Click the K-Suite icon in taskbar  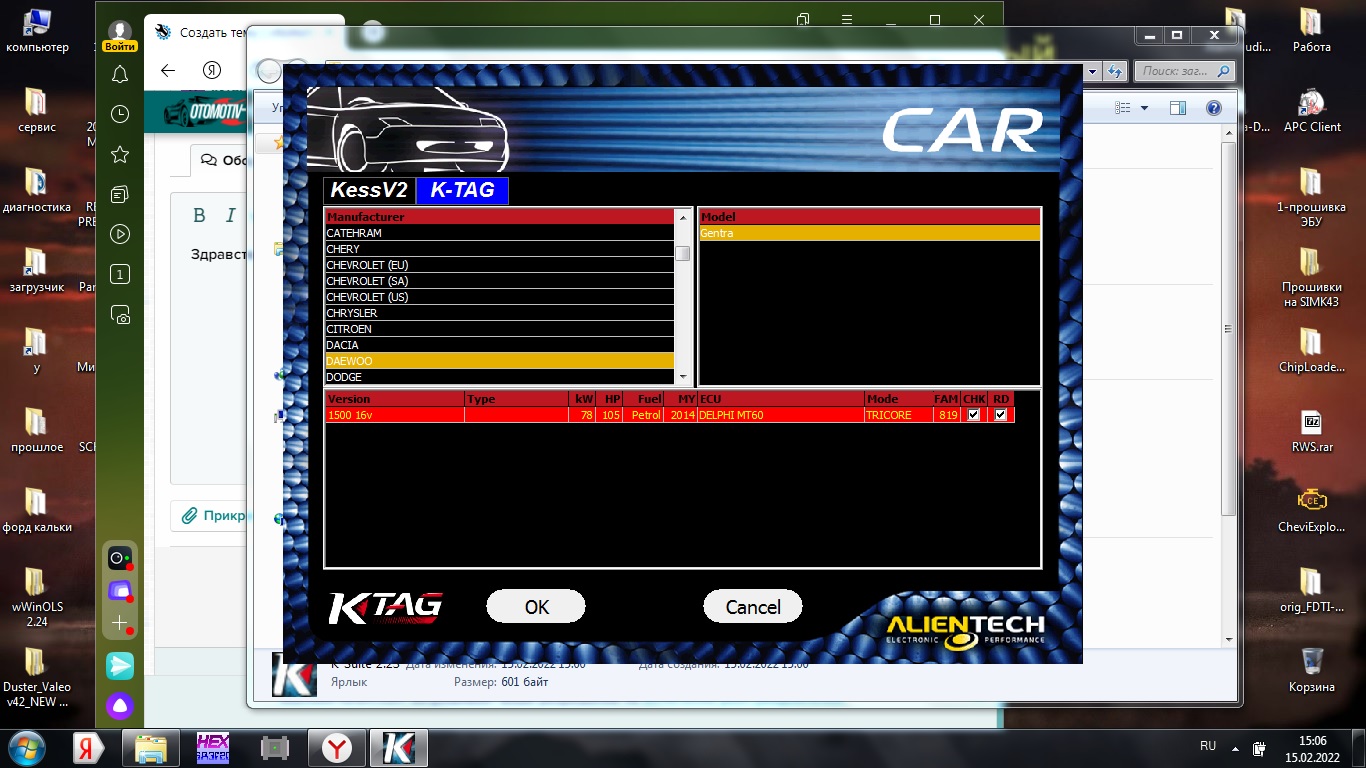coord(399,748)
